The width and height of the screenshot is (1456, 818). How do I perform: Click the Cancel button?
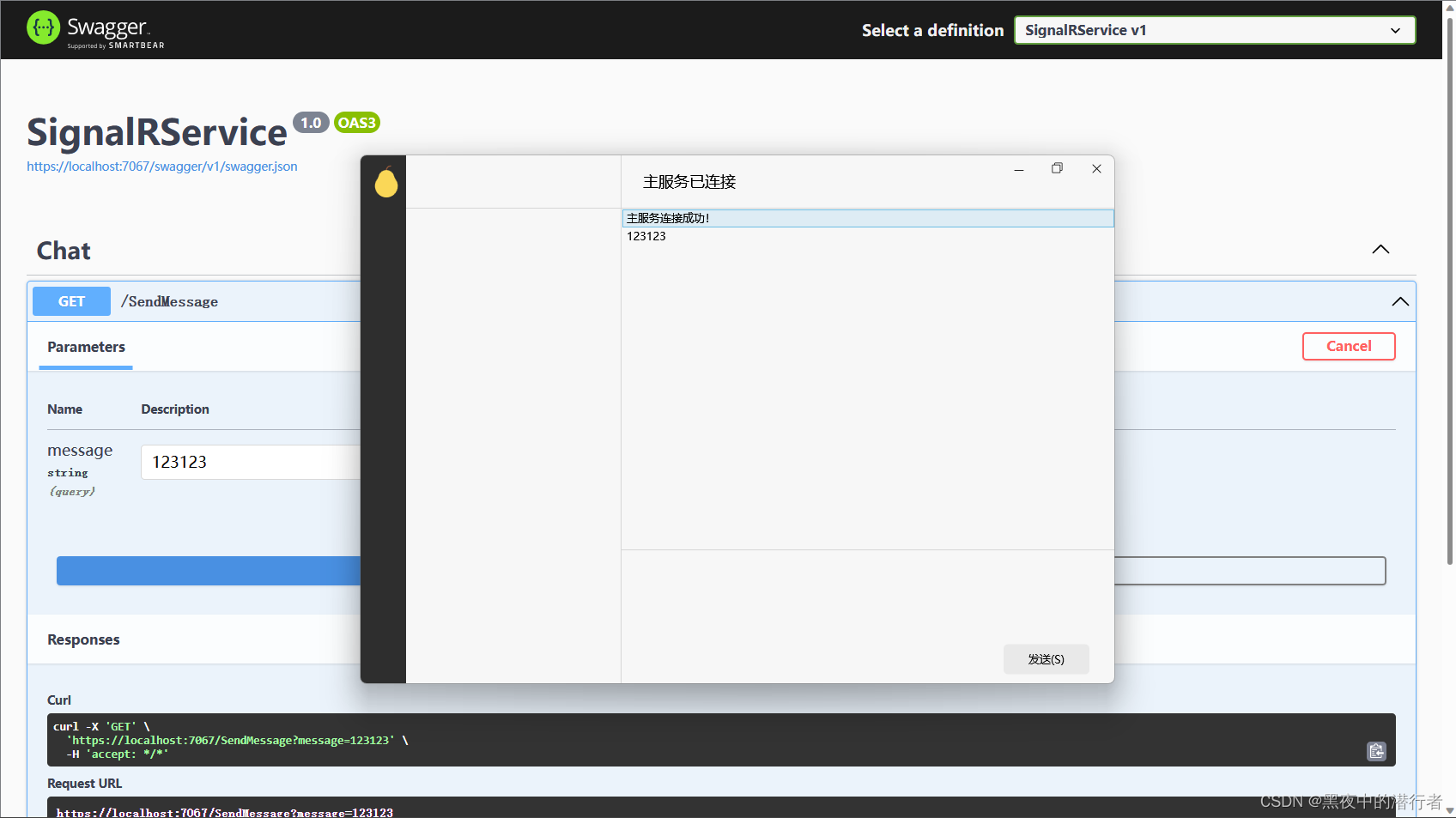pyautogui.click(x=1349, y=346)
